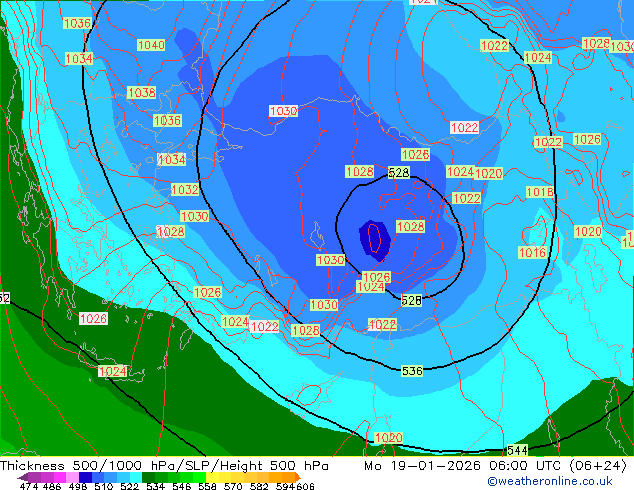The width and height of the screenshot is (634, 490).
Task: Click legend value '486'
Action: (52, 486)
